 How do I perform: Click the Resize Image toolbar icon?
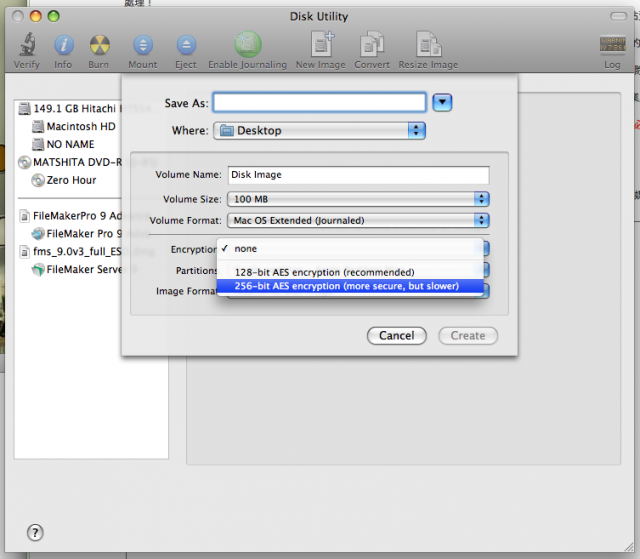(x=429, y=44)
